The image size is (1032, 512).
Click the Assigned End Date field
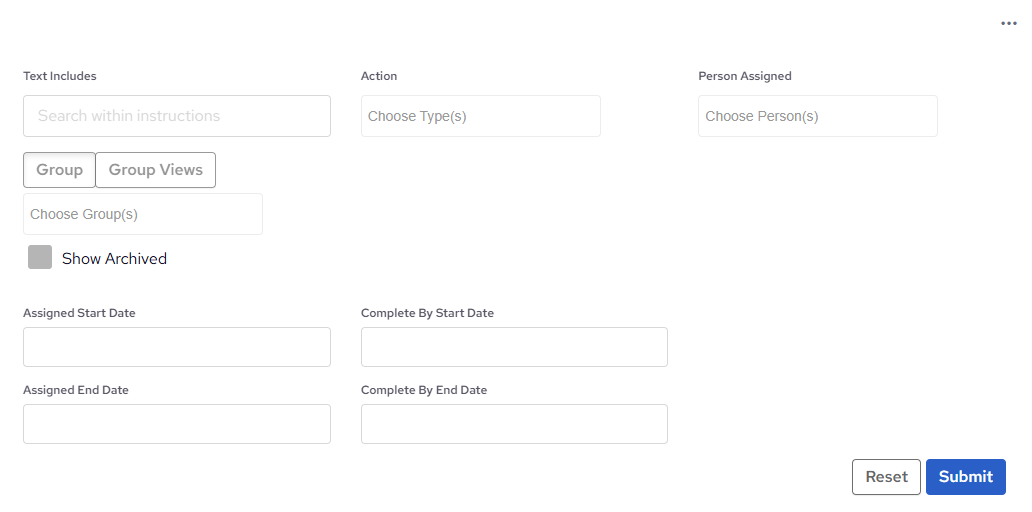click(x=176, y=424)
